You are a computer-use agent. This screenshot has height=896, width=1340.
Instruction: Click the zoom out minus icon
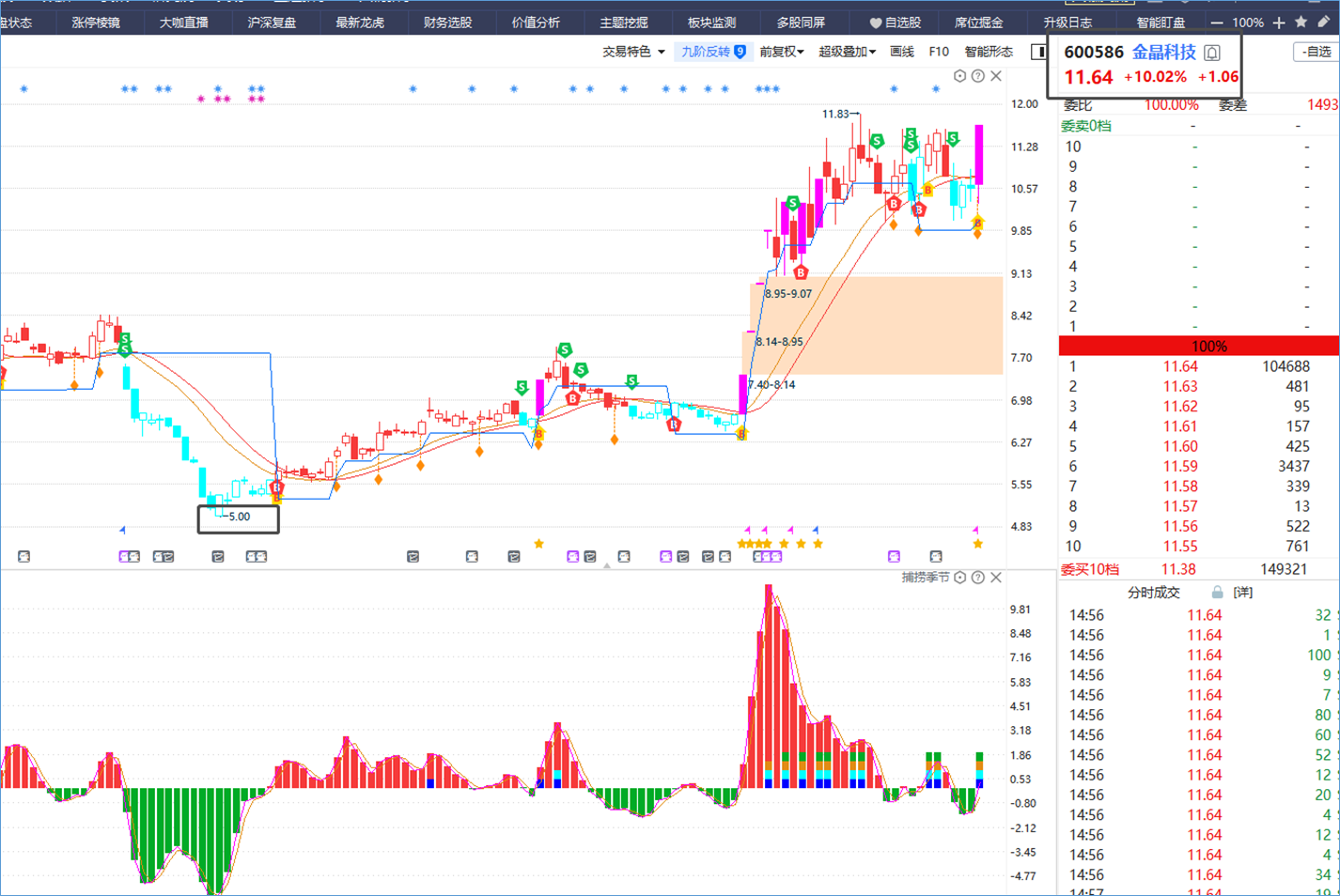click(1217, 23)
